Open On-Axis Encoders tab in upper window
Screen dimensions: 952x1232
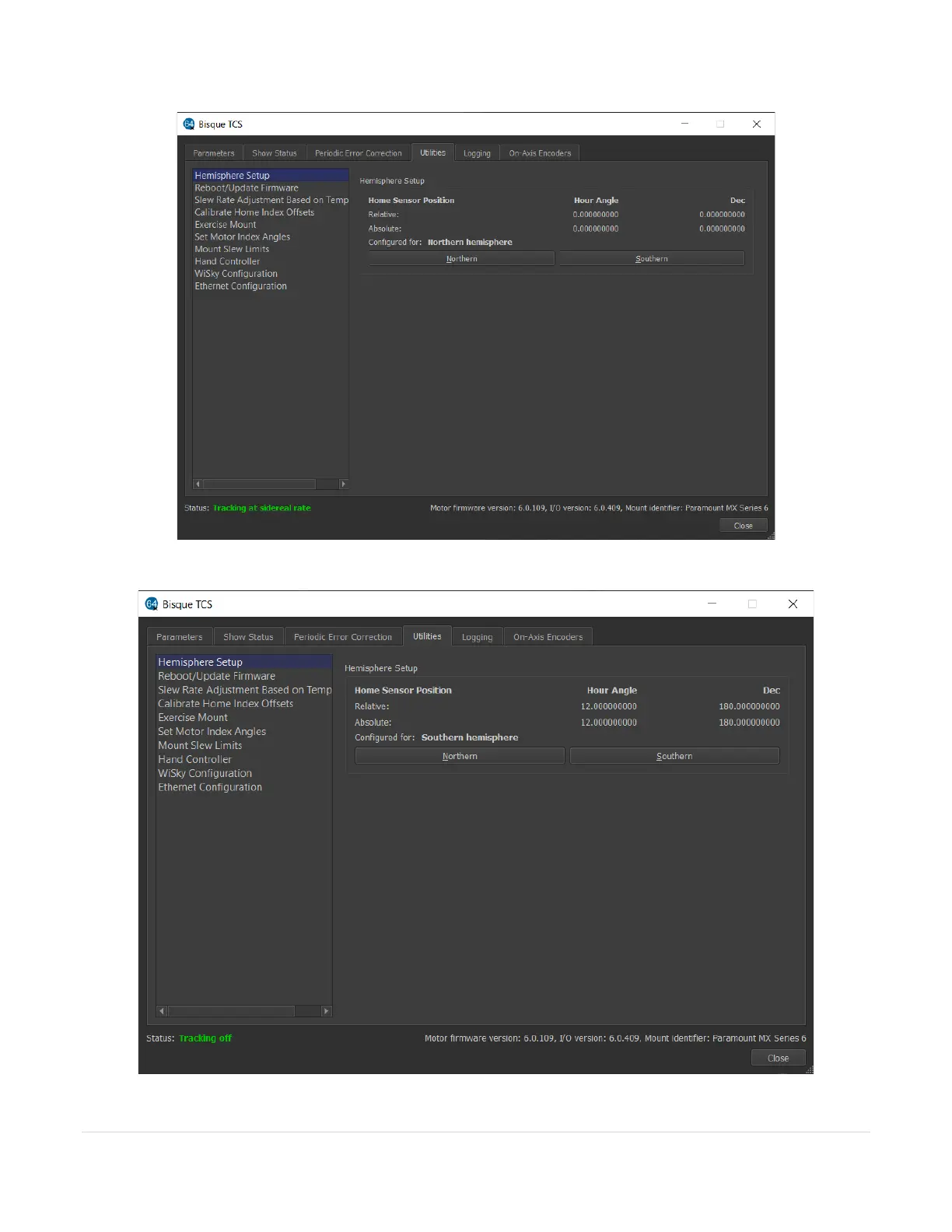[540, 153]
